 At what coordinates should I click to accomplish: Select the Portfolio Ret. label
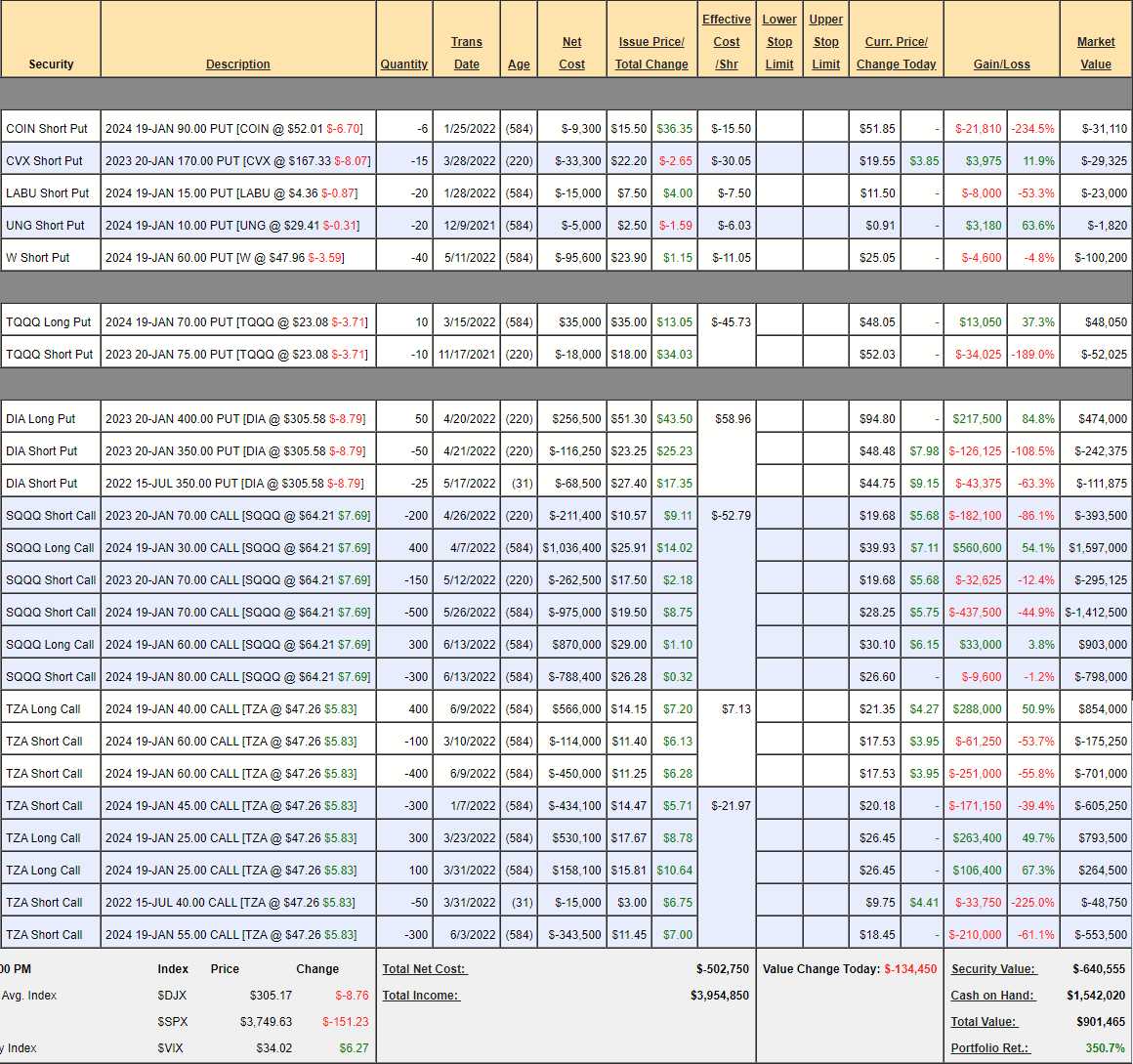coord(989,1048)
